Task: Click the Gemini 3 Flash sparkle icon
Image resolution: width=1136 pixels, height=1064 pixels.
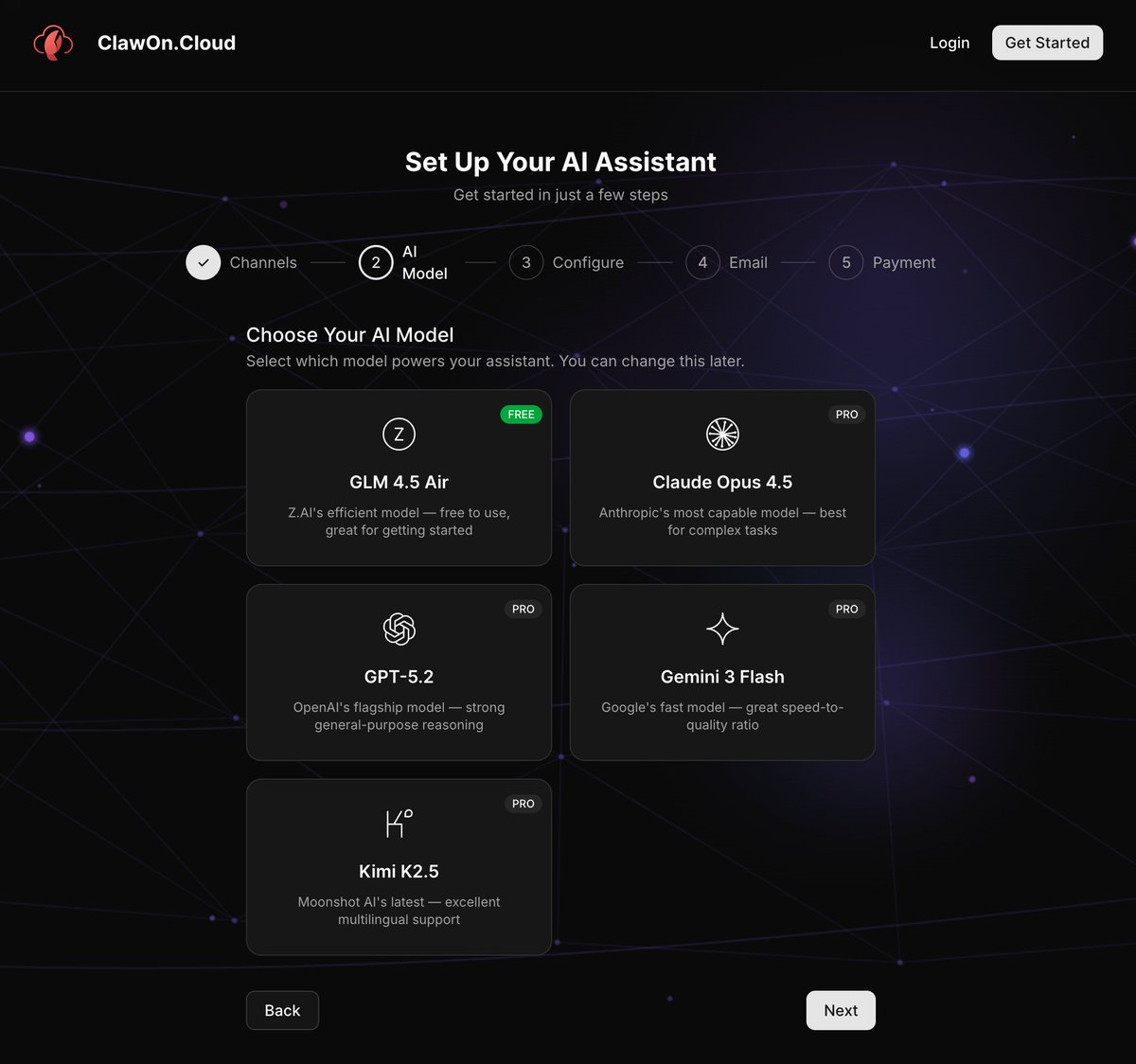Action: [722, 629]
